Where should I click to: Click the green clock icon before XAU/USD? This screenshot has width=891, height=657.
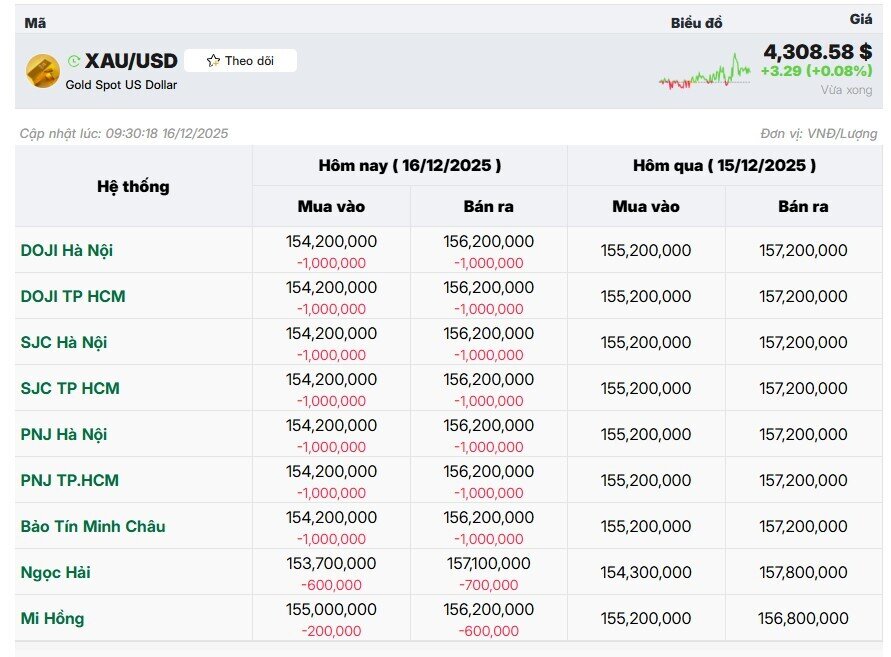point(74,62)
